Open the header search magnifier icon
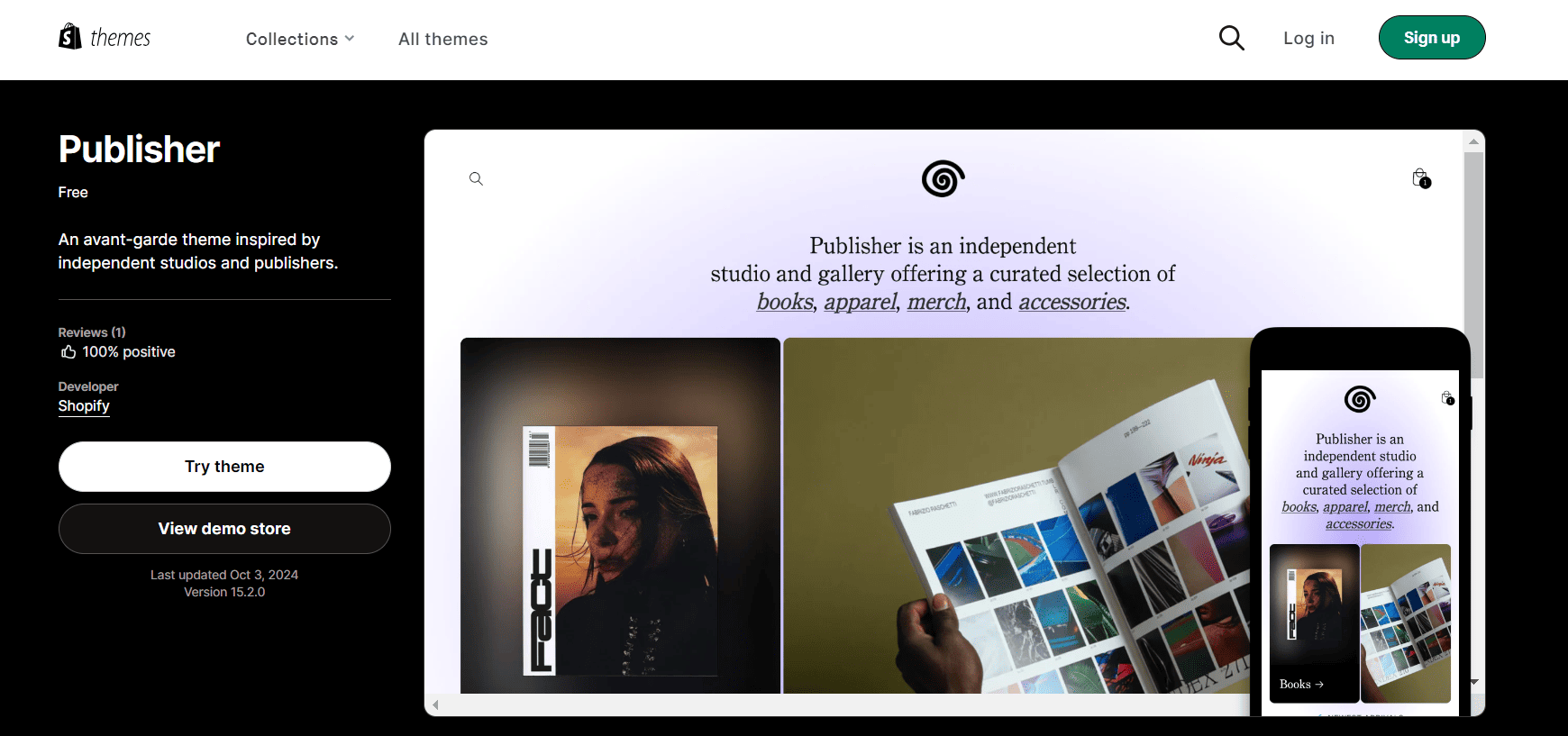1568x736 pixels. pyautogui.click(x=1231, y=38)
